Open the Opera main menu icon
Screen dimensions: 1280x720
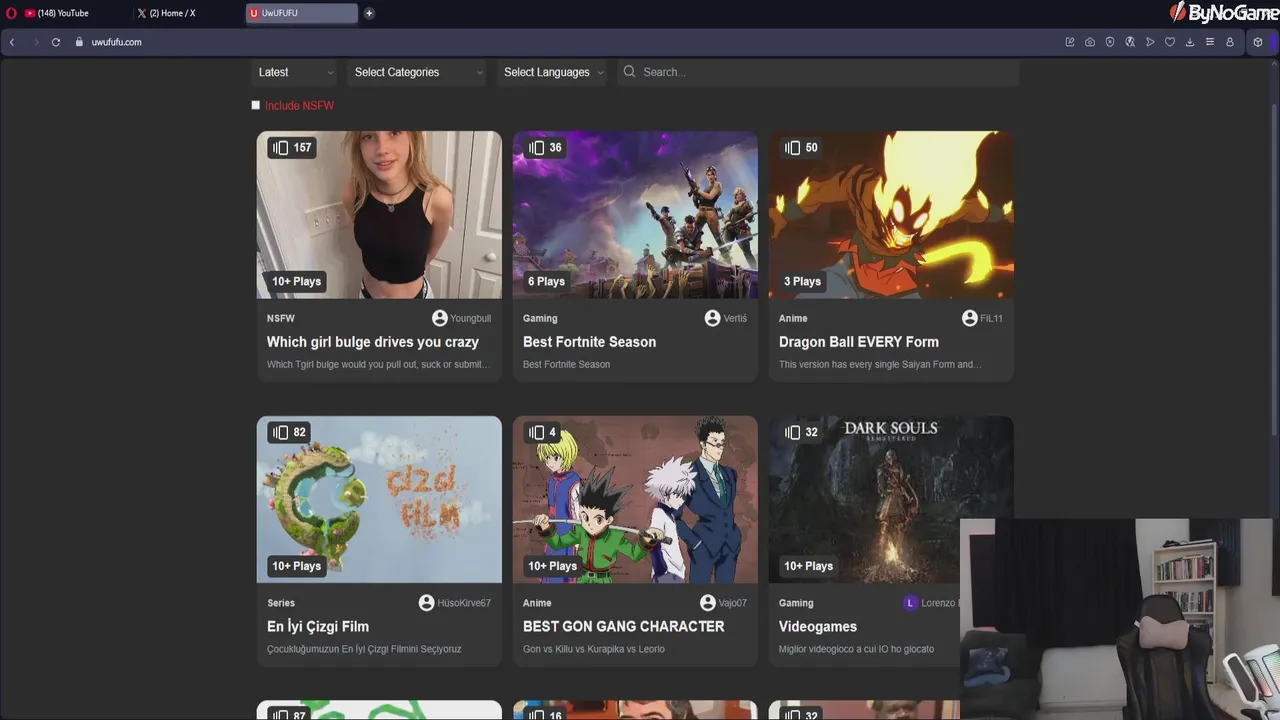click(11, 13)
